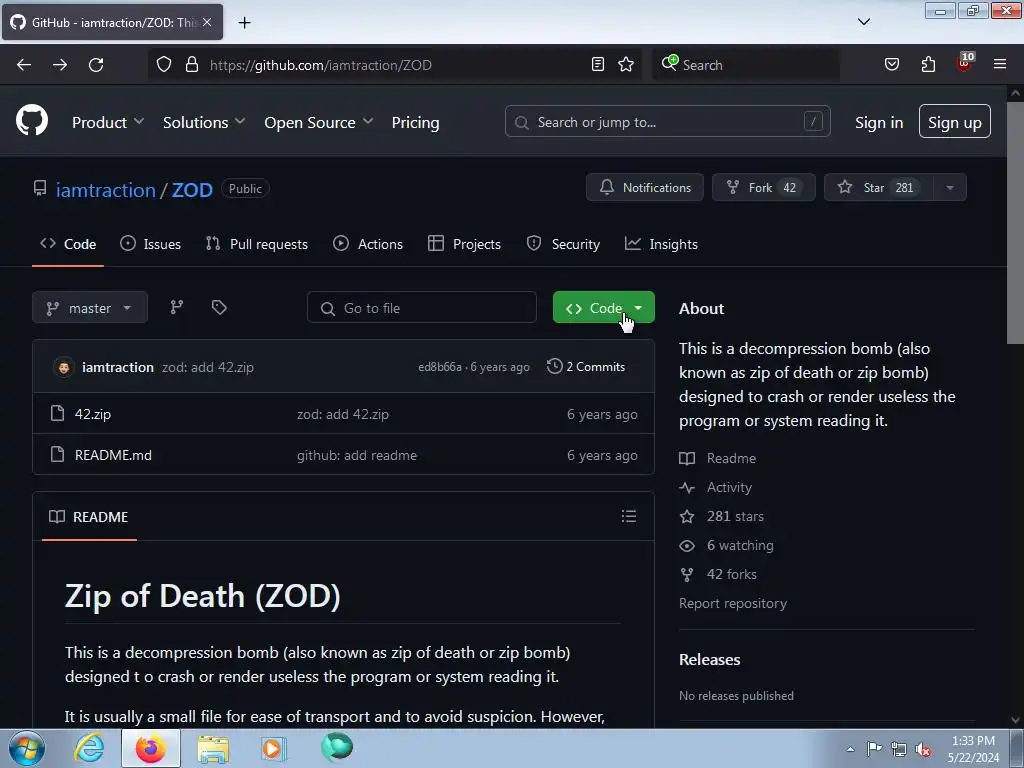This screenshot has height=768, width=1024.
Task: Switch to the Actions tab
Action: pos(368,244)
